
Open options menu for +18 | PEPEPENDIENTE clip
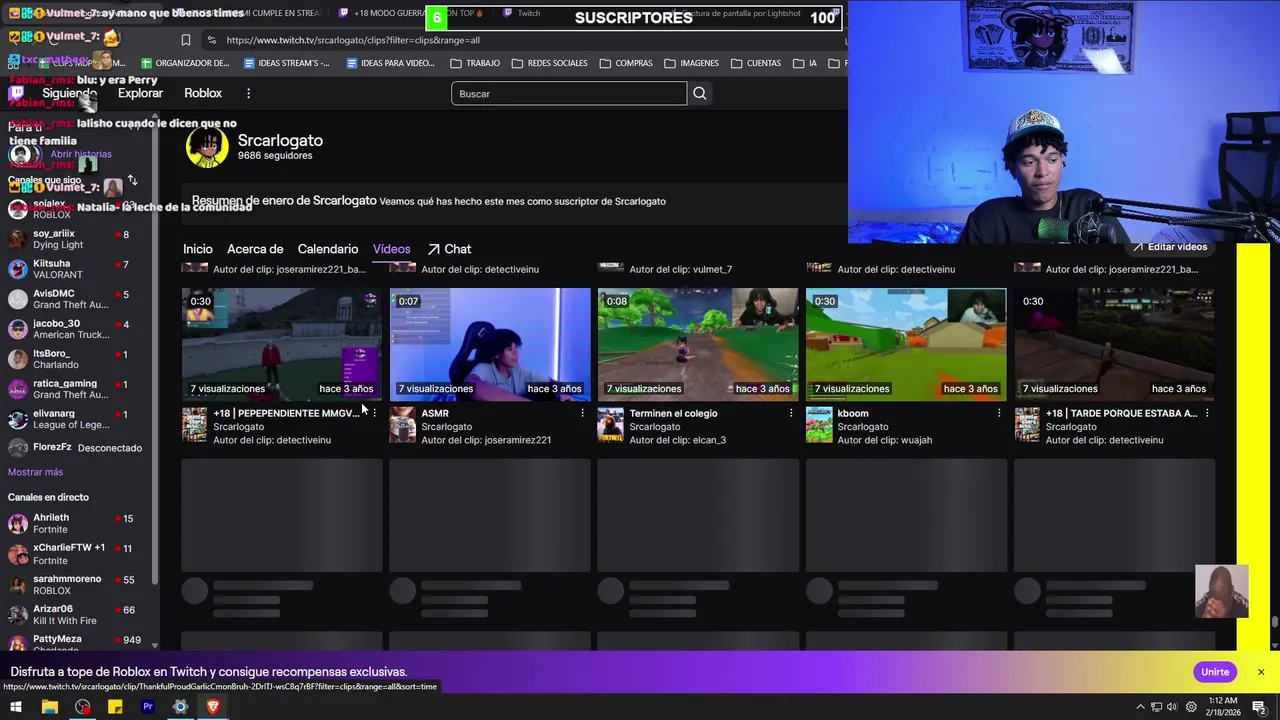(x=374, y=413)
